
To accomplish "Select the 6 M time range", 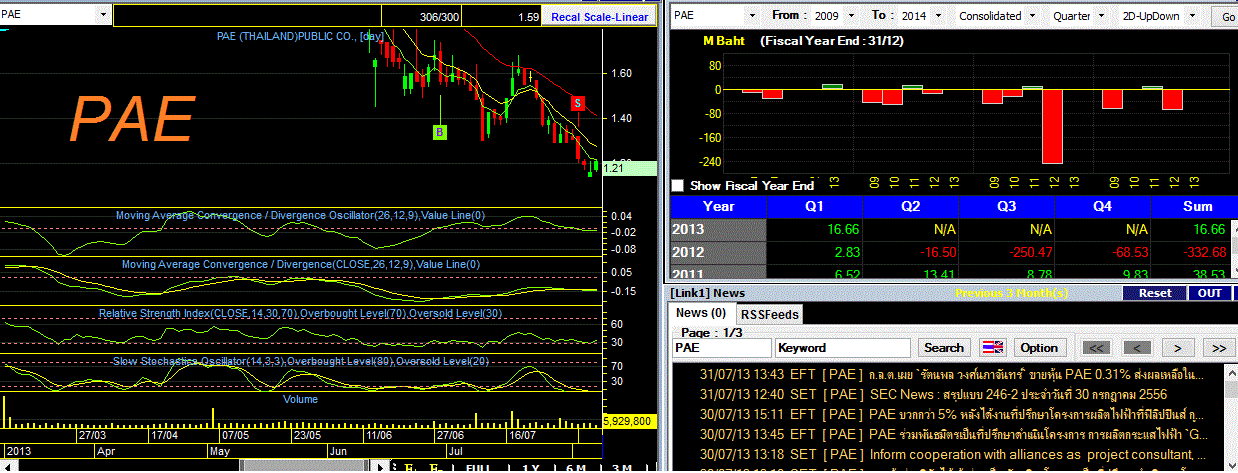I will (575, 467).
